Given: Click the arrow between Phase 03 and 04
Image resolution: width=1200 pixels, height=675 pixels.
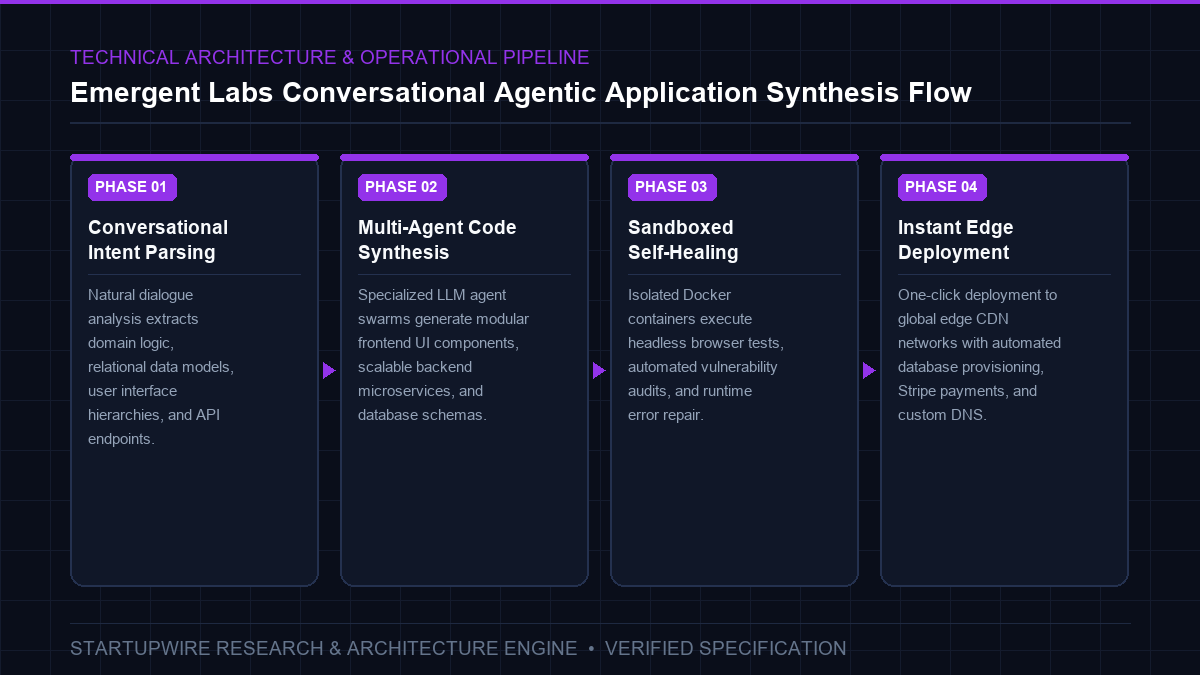Looking at the screenshot, I should coord(869,371).
